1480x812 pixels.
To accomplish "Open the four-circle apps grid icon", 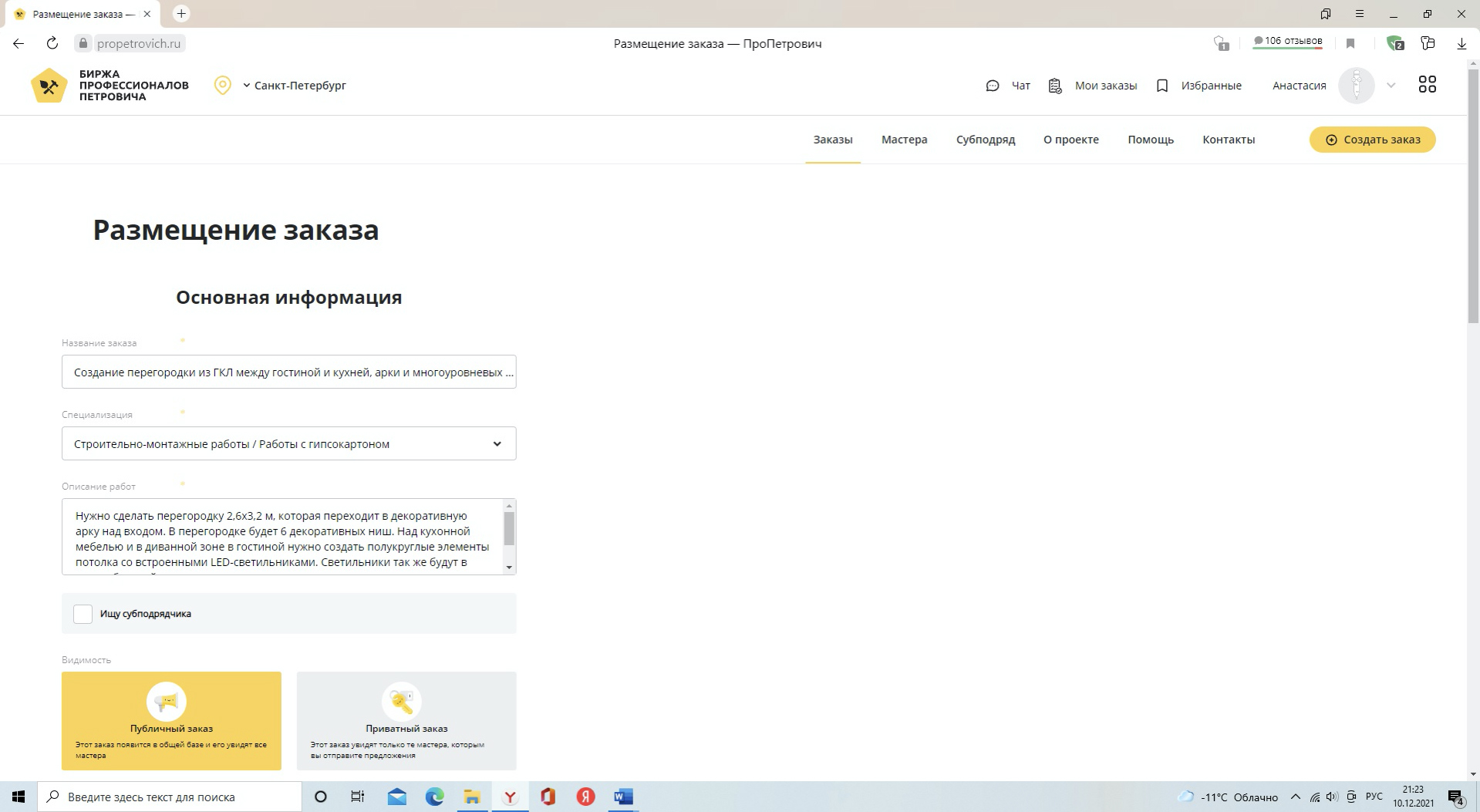I will coord(1428,85).
